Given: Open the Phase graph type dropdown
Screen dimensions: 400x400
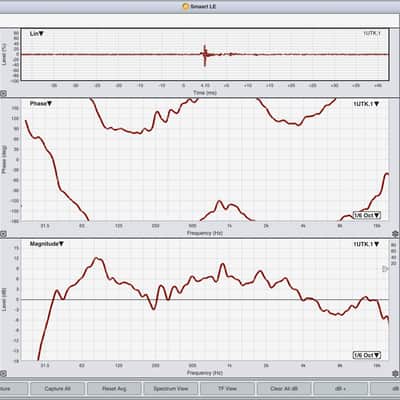Looking at the screenshot, I should point(41,104).
